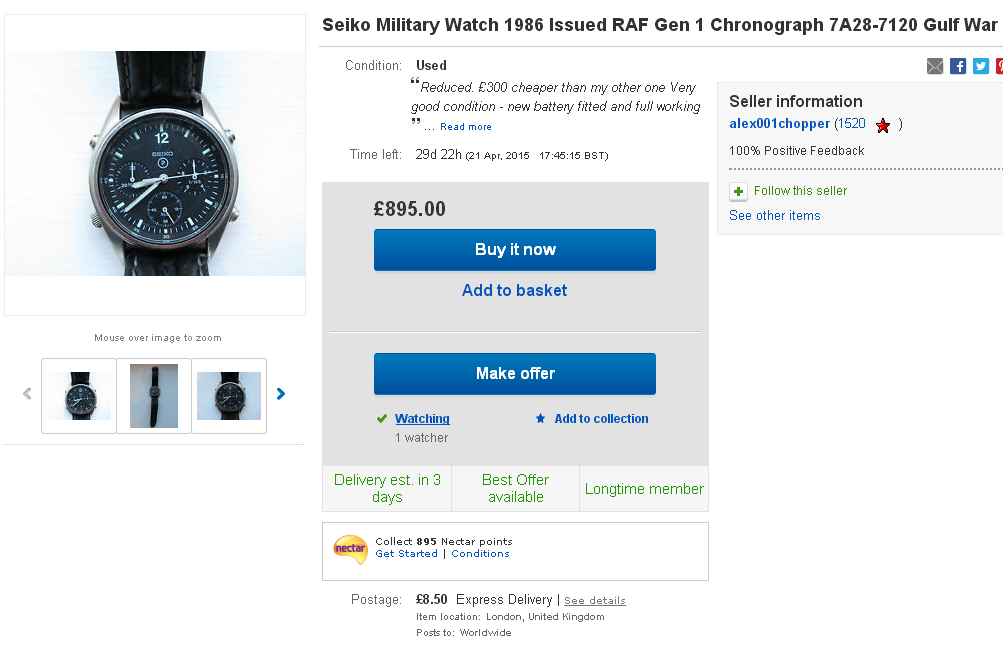1003x649 pixels.
Task: Show next thumbnail images arrow
Action: coord(281,394)
